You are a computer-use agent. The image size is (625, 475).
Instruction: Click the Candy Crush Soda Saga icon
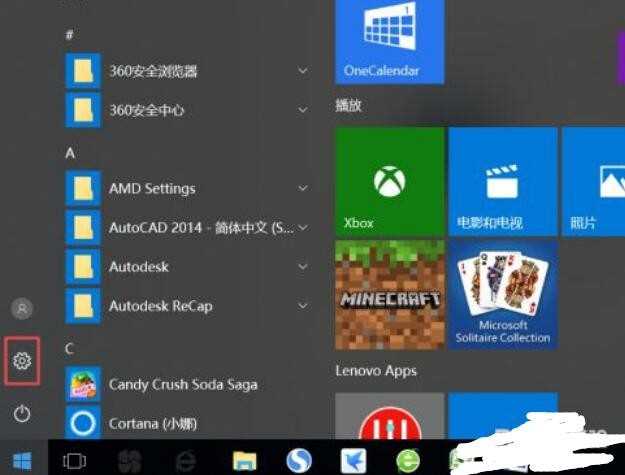83,384
